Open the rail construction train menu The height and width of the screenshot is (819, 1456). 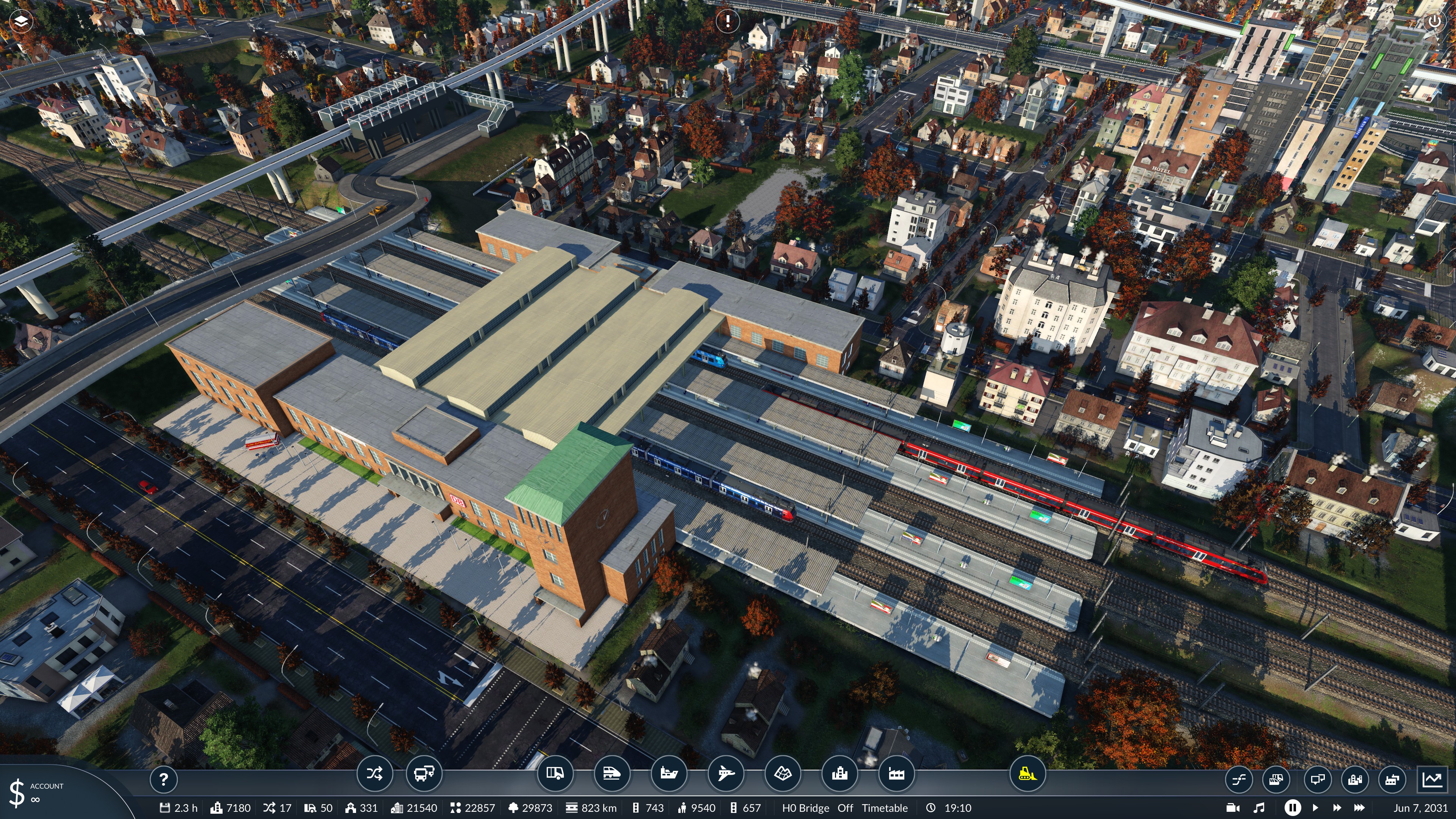pyautogui.click(x=612, y=773)
